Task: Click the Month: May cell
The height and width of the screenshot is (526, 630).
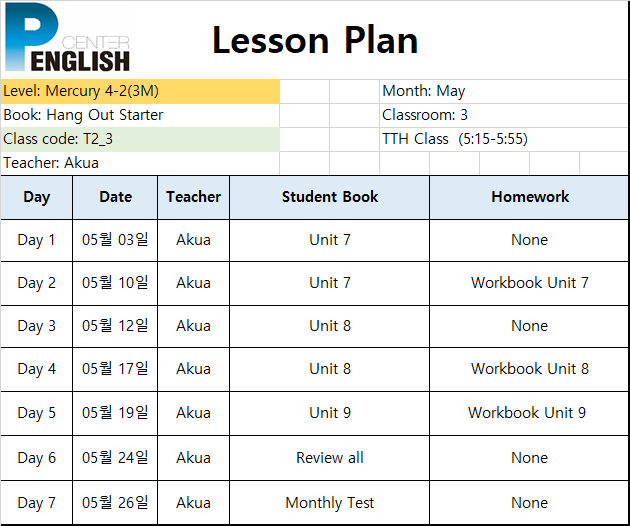Action: [x=504, y=91]
